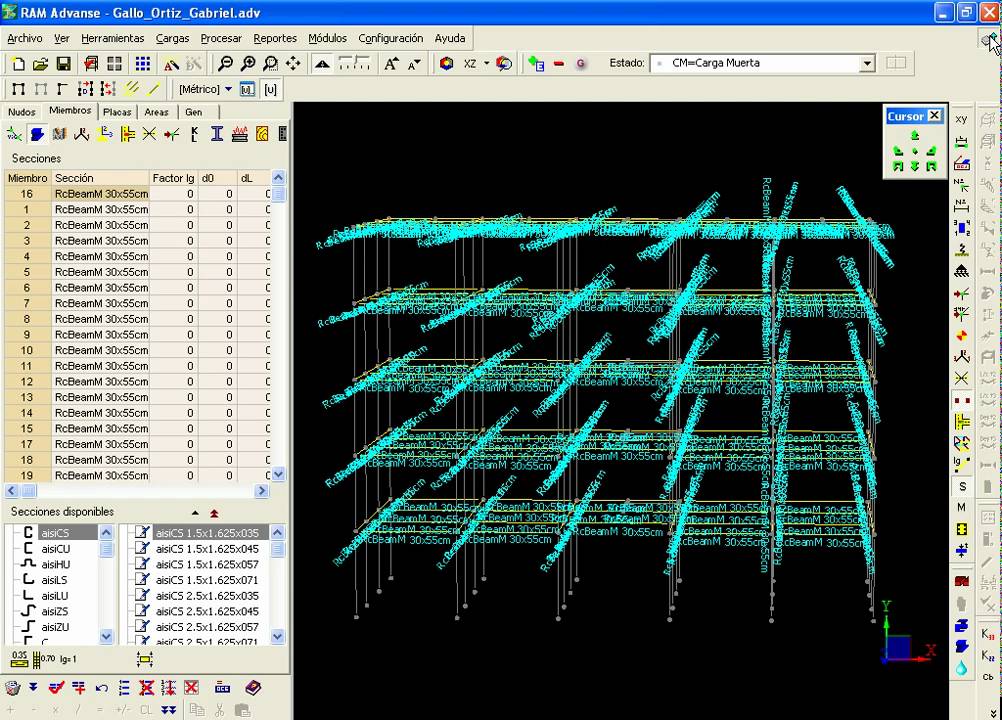
Task: Select section aisiCS 2.5x1.625x045
Action: pyautogui.click(x=207, y=611)
